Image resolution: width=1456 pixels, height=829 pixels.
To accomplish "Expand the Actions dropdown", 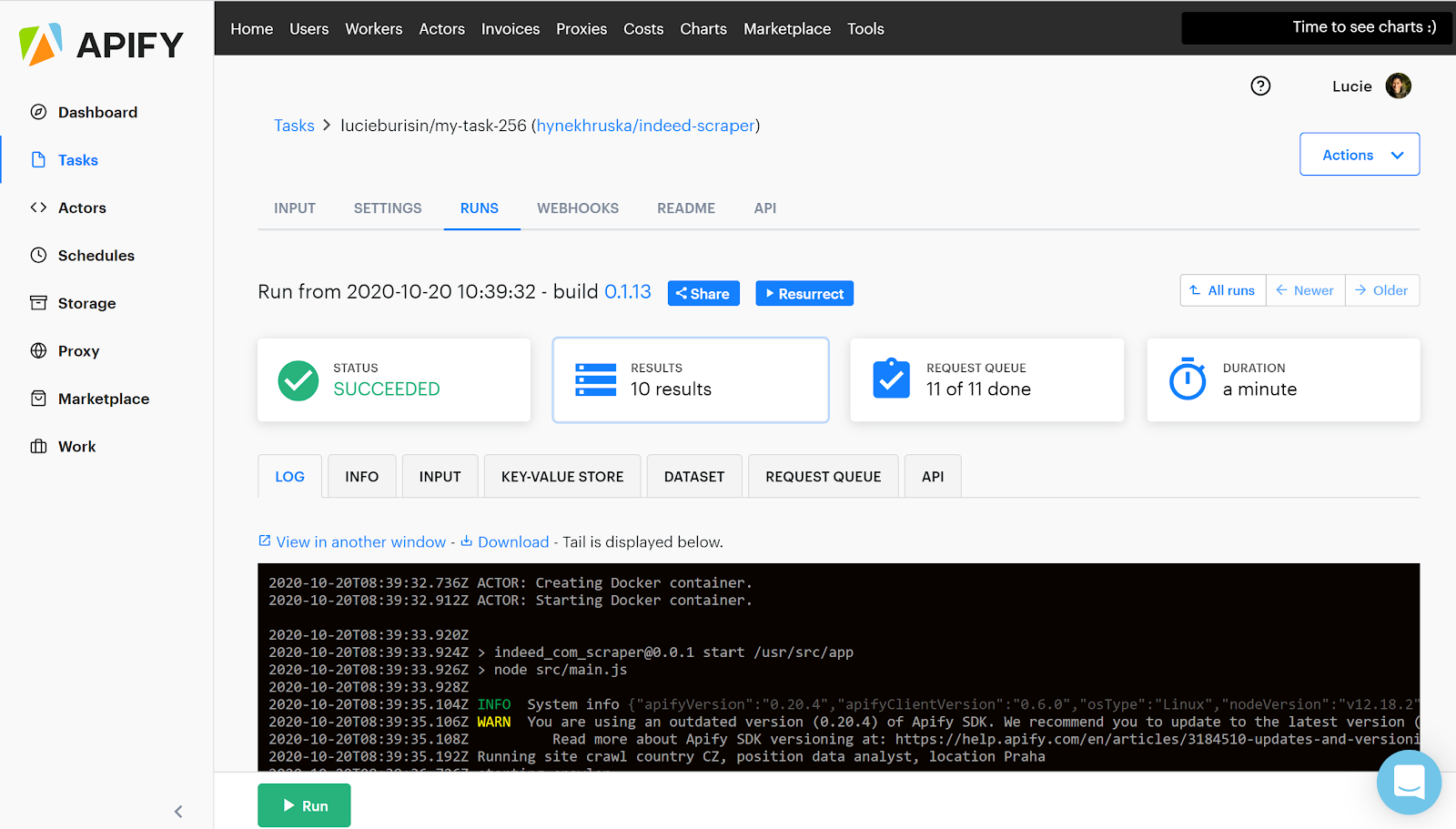I will click(x=1360, y=155).
